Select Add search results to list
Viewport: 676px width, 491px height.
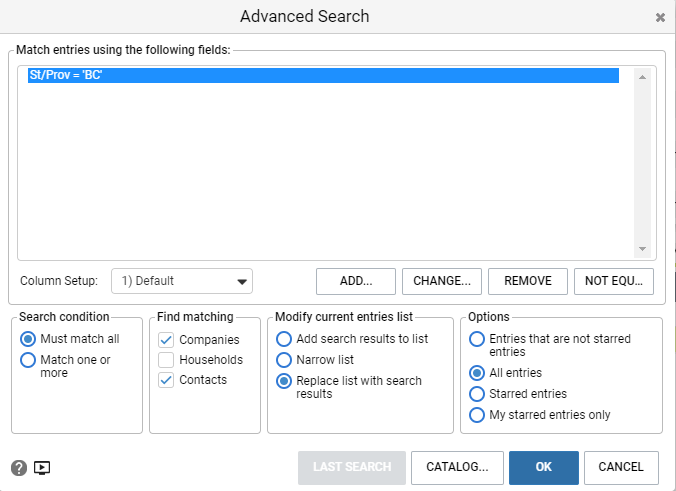pyautogui.click(x=284, y=339)
